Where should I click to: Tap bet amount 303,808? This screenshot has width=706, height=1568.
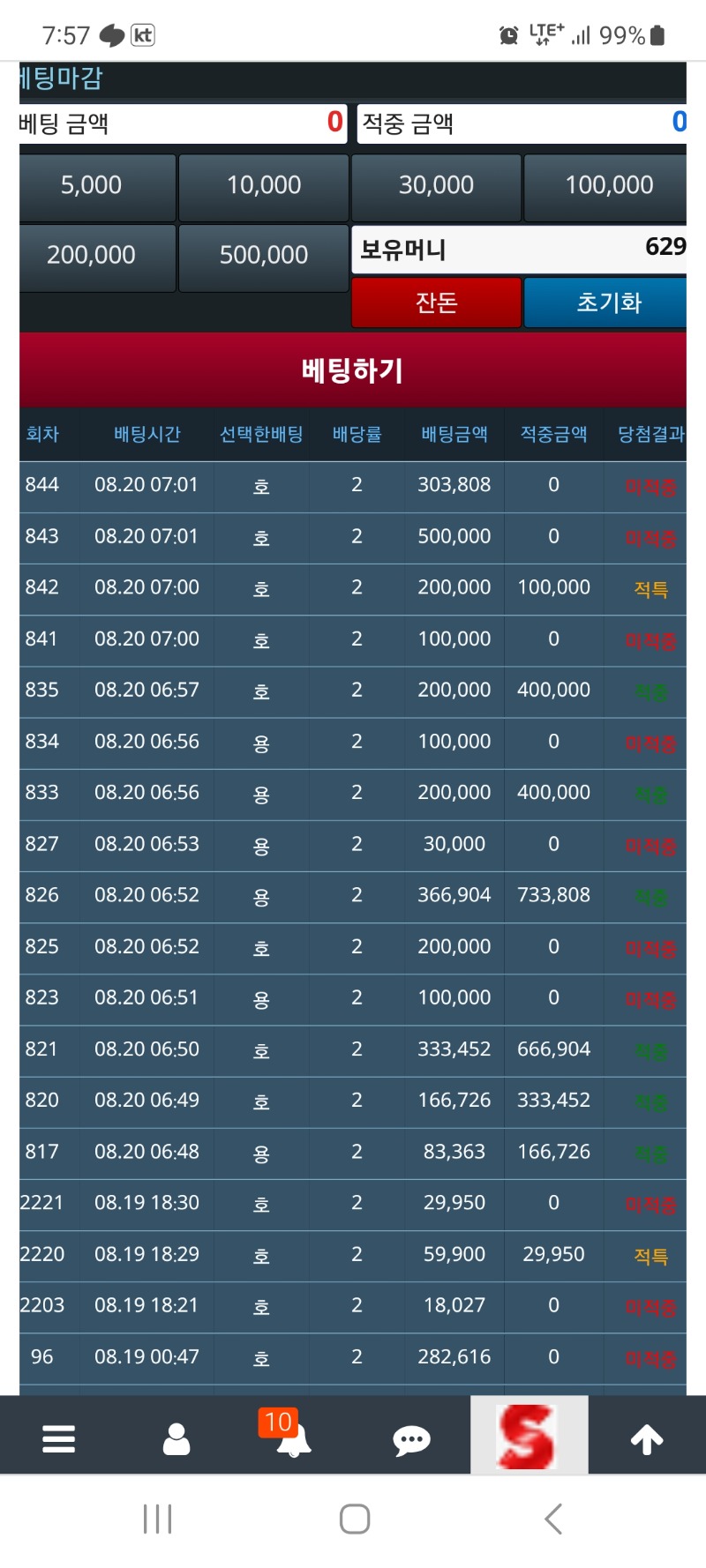tap(454, 485)
